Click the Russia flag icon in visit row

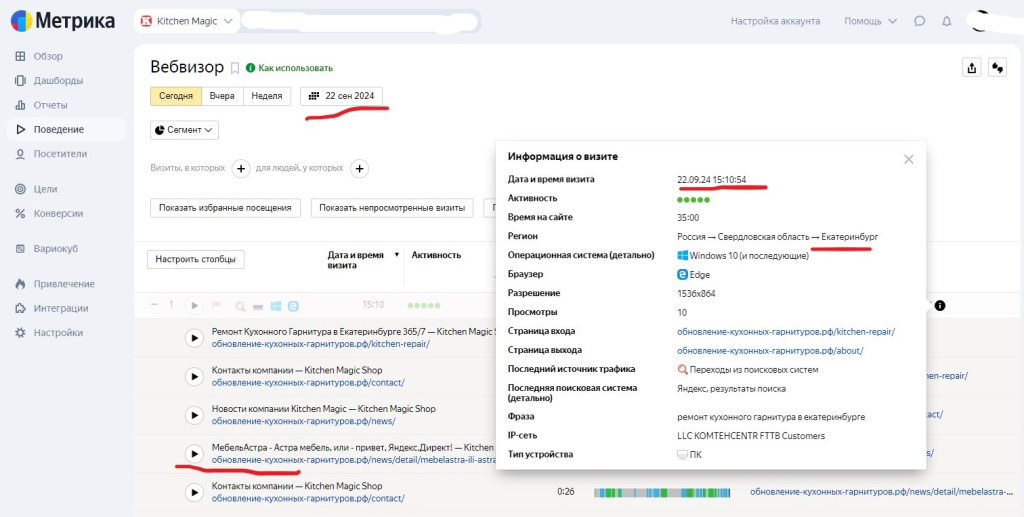[258, 306]
